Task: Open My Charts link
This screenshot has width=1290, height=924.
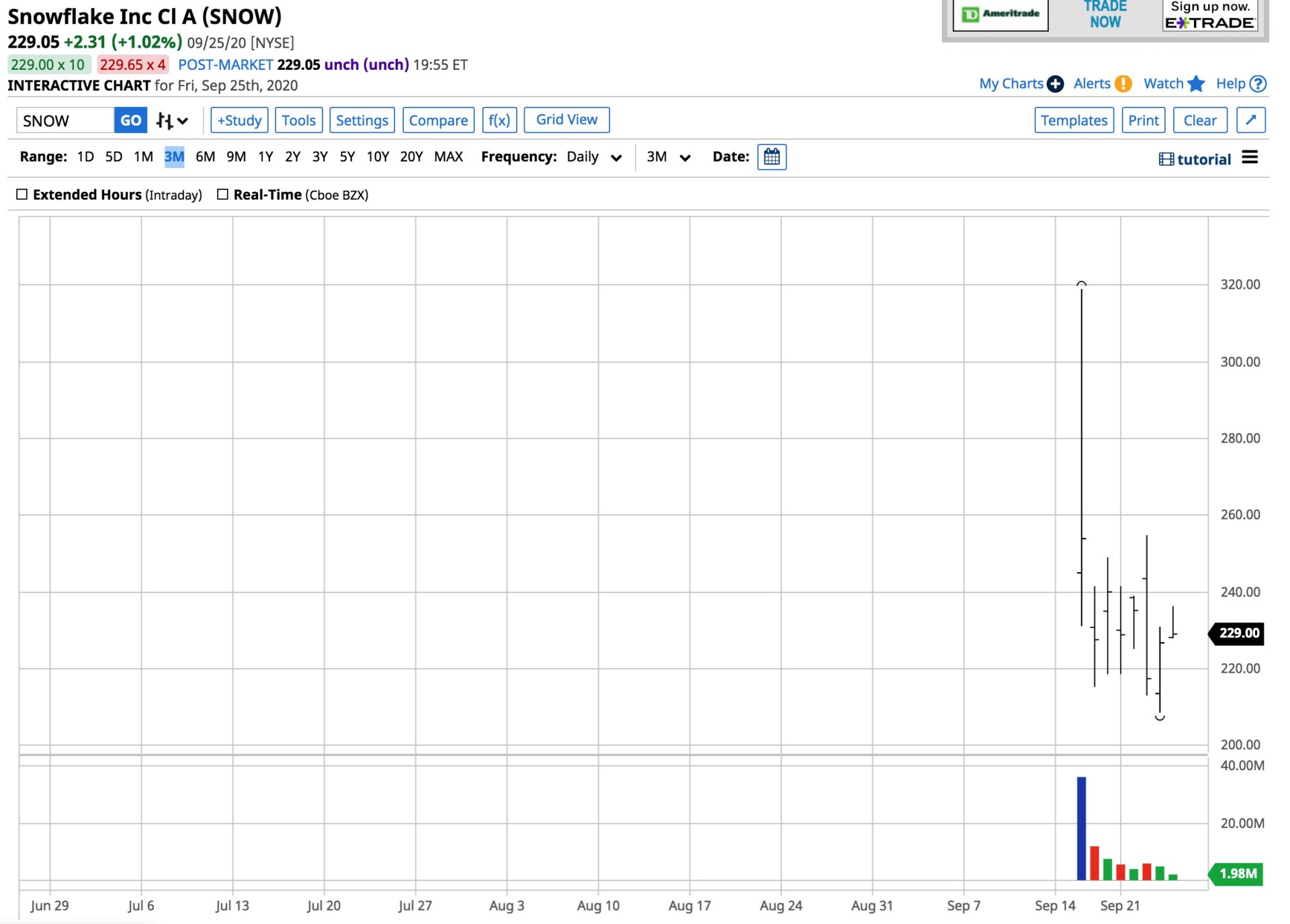Action: click(1010, 83)
